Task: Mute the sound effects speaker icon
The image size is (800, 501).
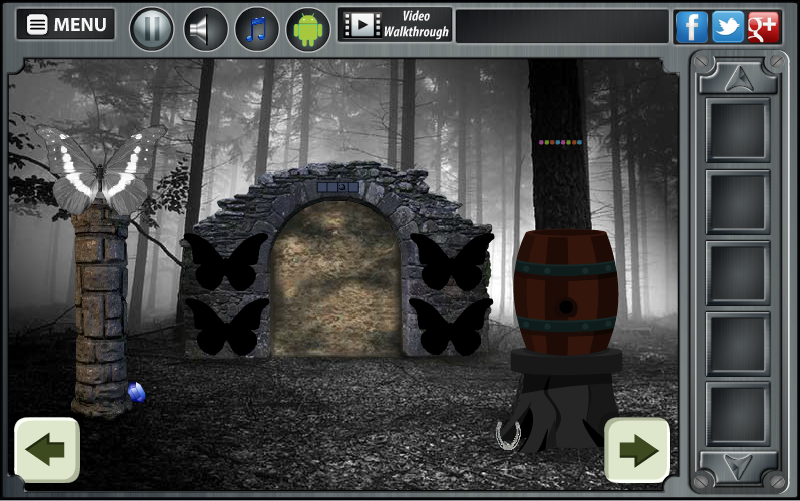Action: 205,29
